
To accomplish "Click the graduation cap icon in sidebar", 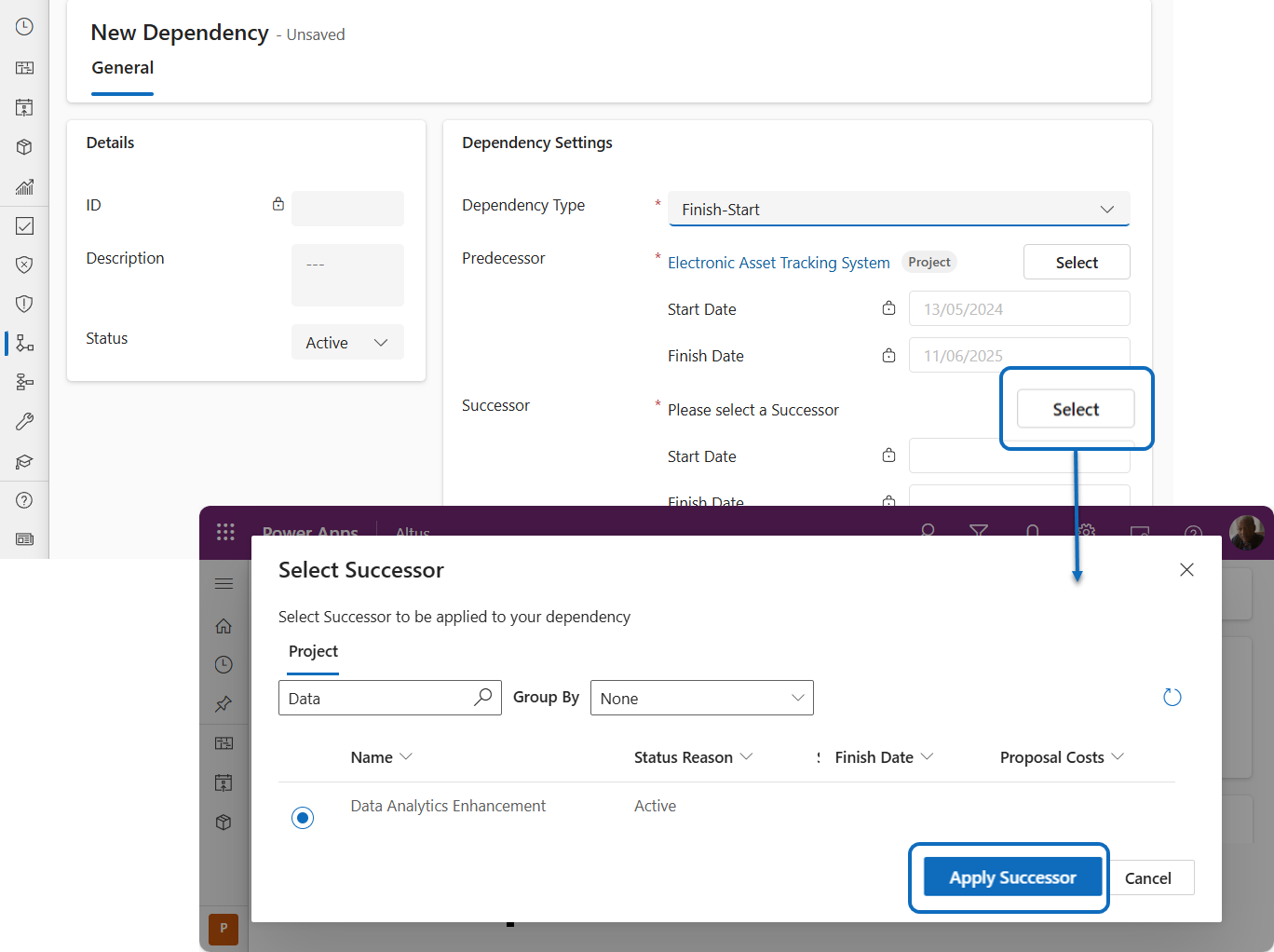I will coord(25,462).
